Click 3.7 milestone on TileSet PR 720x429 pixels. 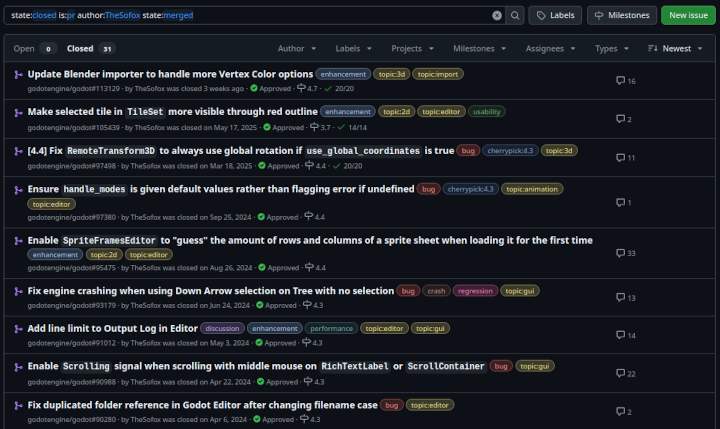(320, 127)
